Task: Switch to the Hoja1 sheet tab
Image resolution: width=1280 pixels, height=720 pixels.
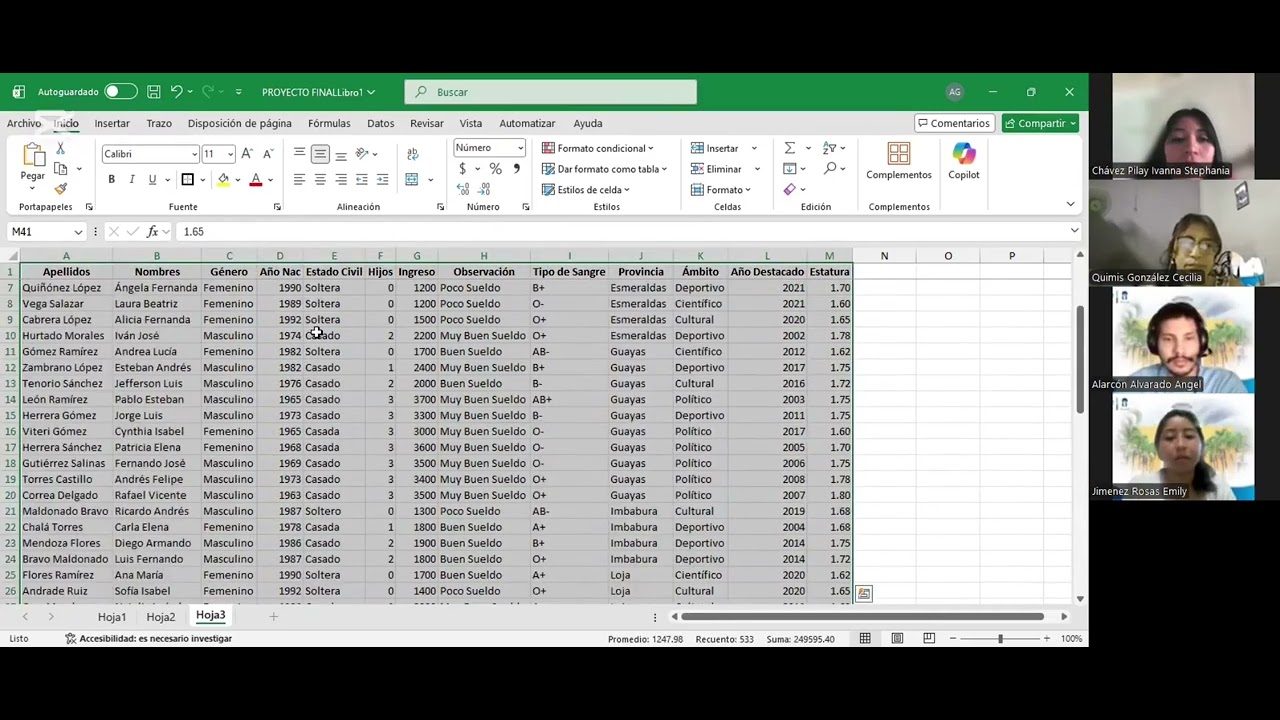Action: 112,617
